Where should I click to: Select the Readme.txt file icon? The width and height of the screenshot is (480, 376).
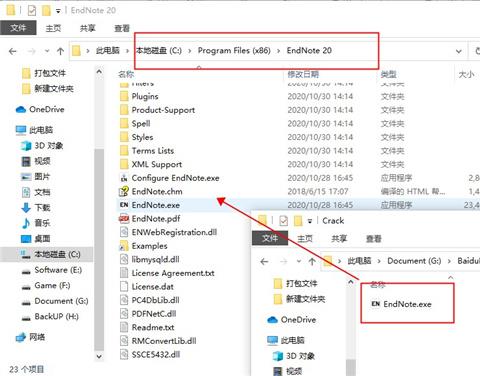tap(124, 327)
